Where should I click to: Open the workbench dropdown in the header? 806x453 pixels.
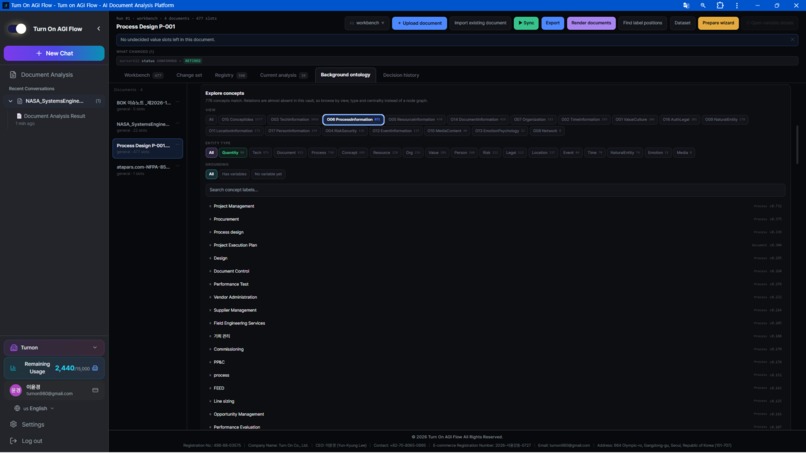pyautogui.click(x=367, y=23)
